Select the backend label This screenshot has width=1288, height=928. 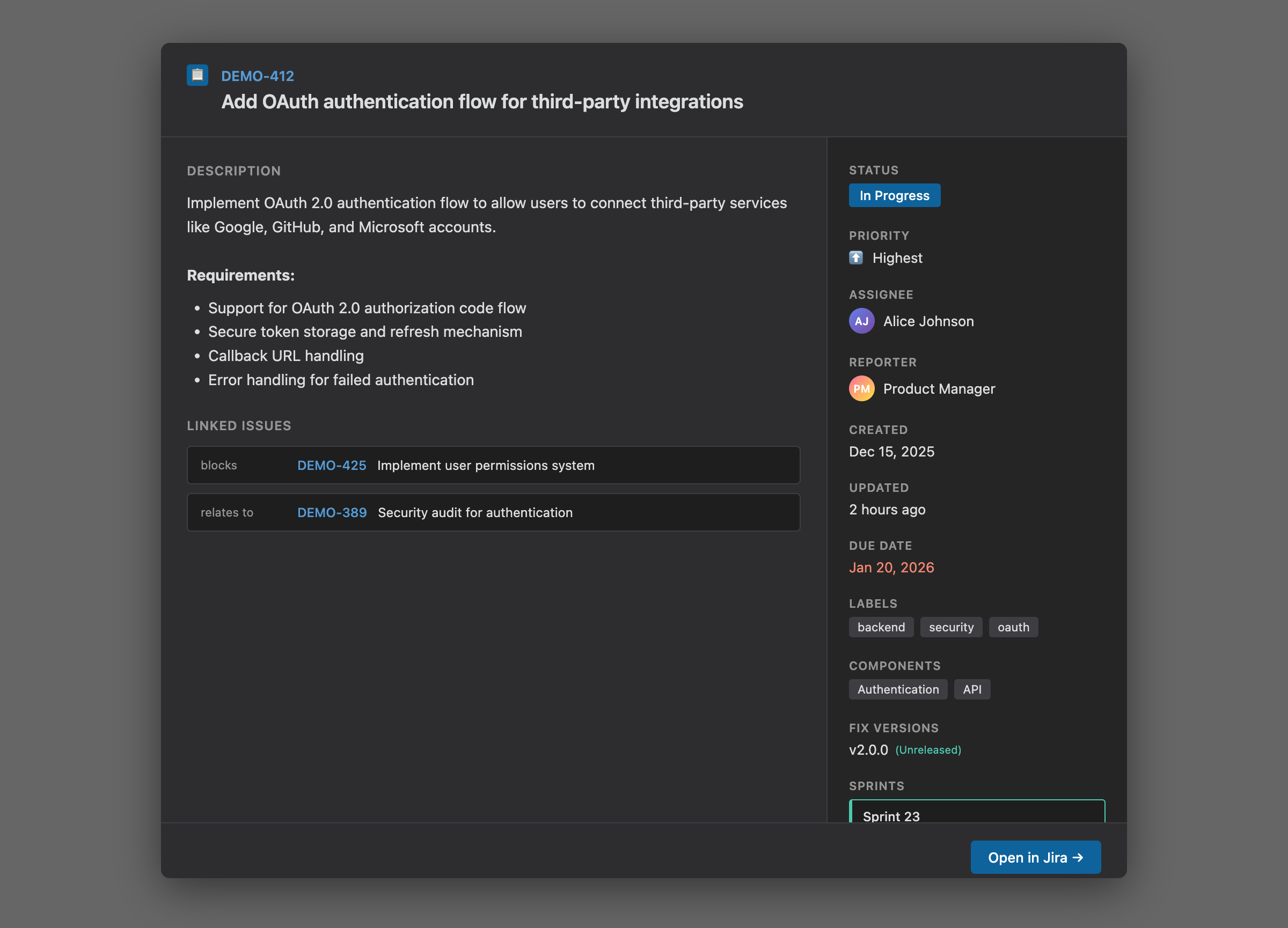click(x=881, y=627)
